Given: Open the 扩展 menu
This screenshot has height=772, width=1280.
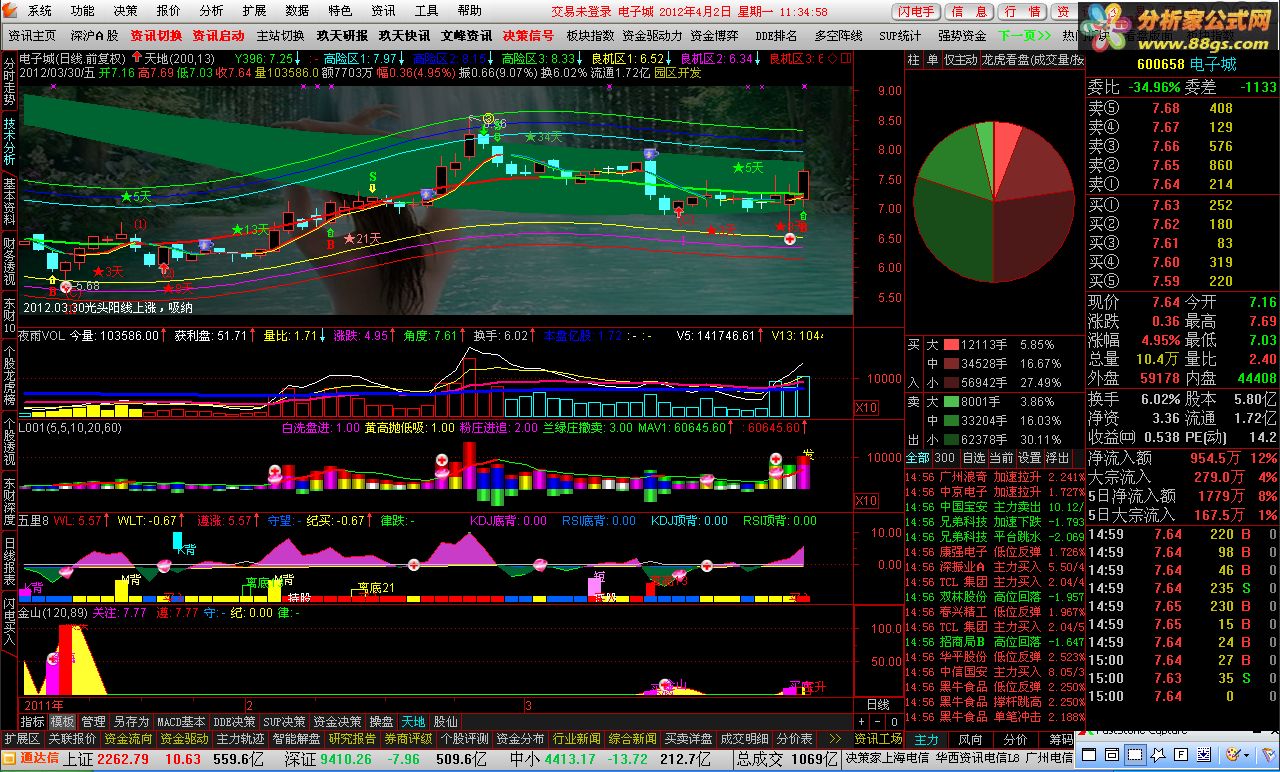Looking at the screenshot, I should click(x=254, y=11).
